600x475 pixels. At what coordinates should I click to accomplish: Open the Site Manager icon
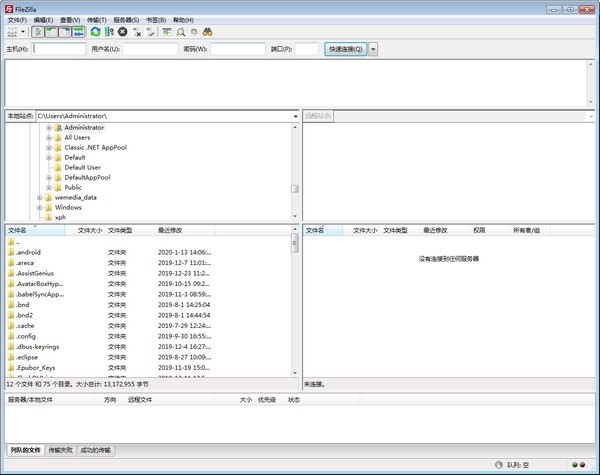(11, 32)
